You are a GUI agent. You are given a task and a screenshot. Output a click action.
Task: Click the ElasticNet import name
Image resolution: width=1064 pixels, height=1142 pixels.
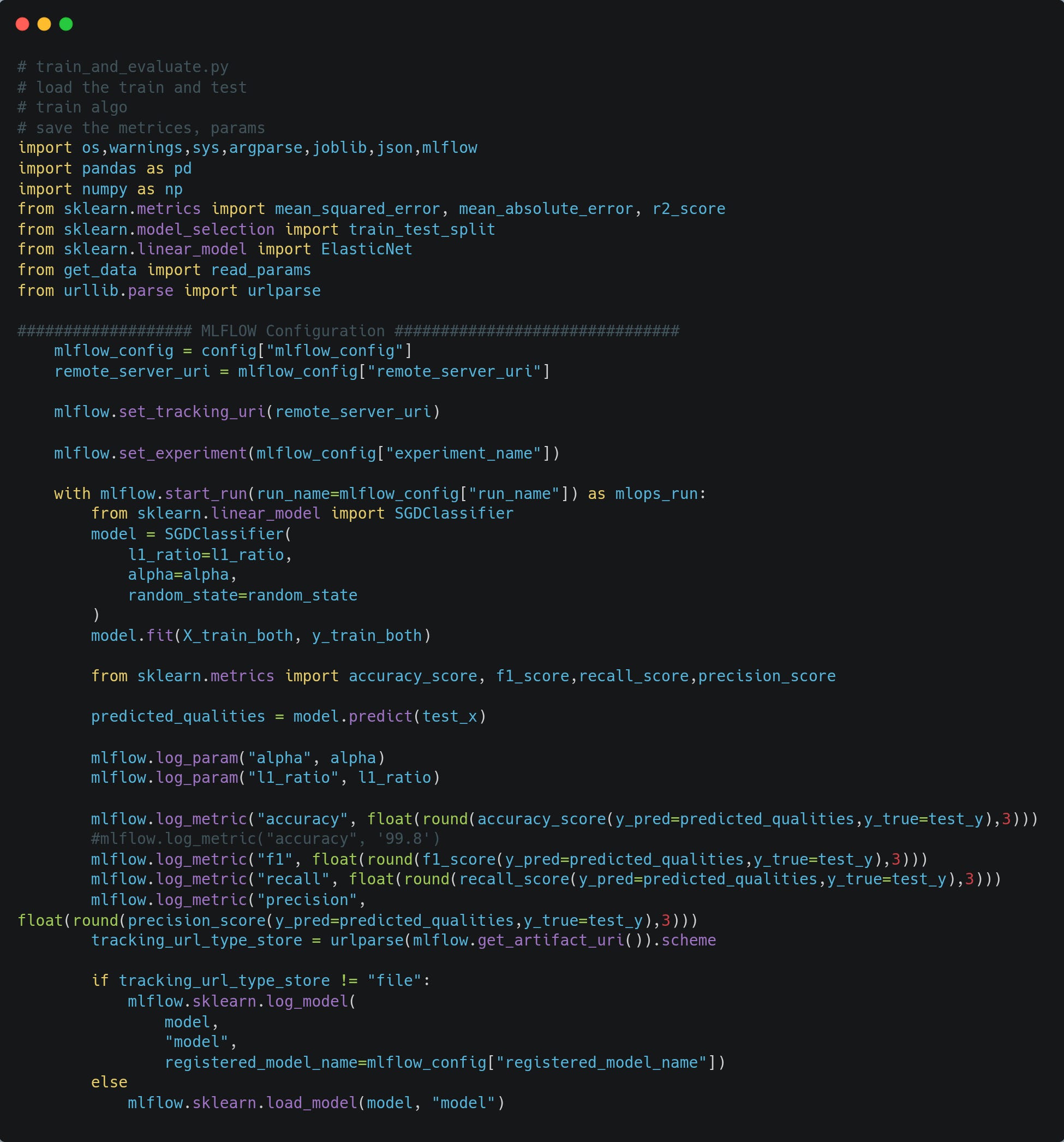[x=366, y=249]
